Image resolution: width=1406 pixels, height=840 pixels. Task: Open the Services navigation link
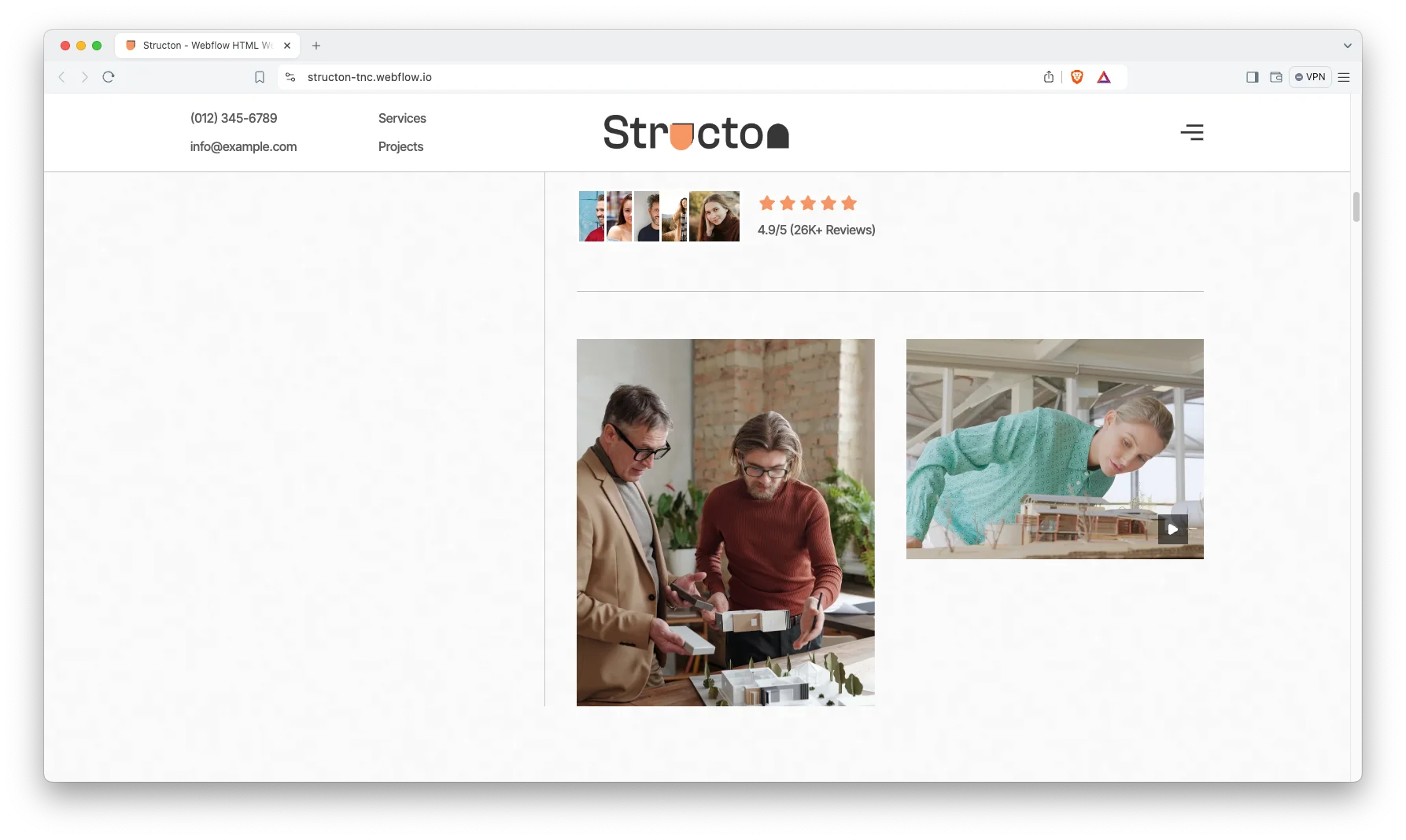tap(402, 118)
